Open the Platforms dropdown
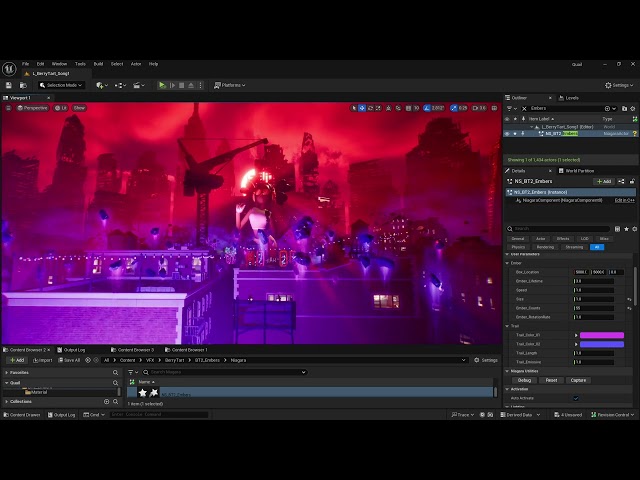 tap(230, 85)
